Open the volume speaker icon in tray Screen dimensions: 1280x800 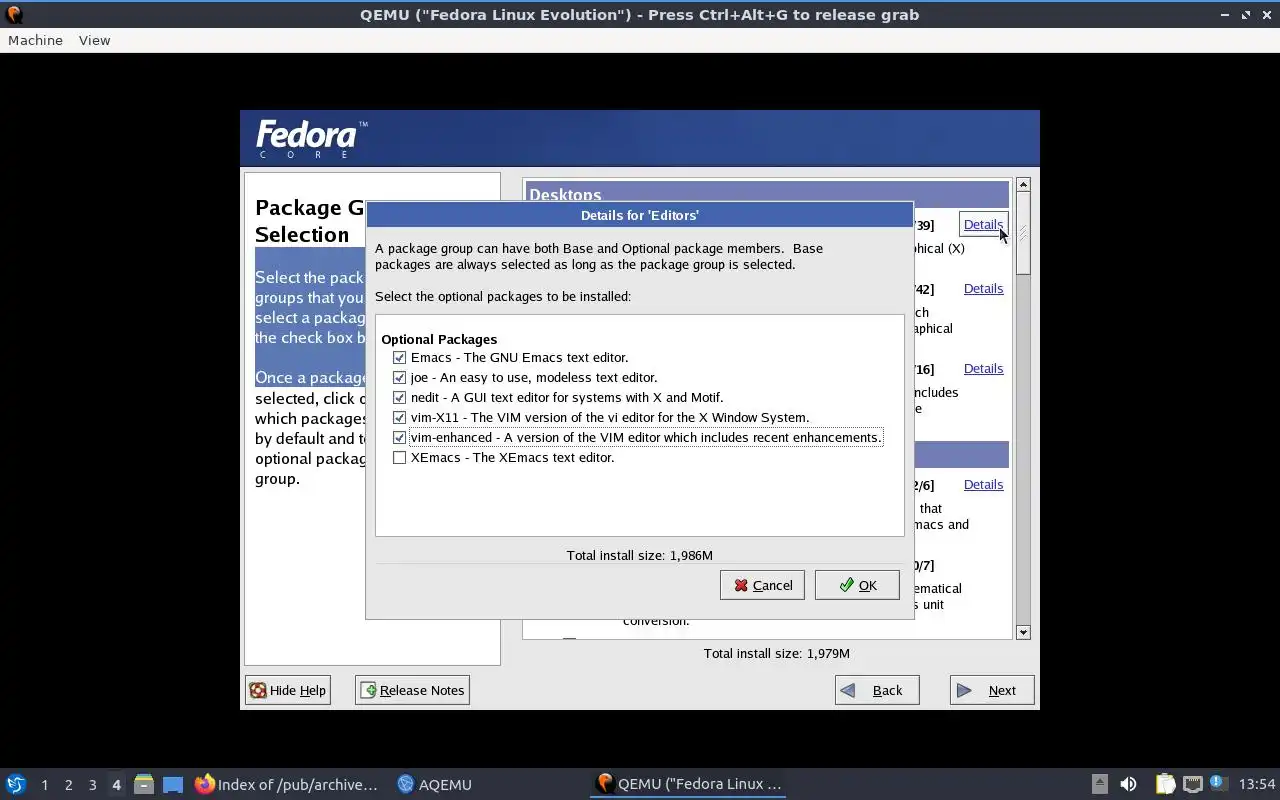[1128, 784]
